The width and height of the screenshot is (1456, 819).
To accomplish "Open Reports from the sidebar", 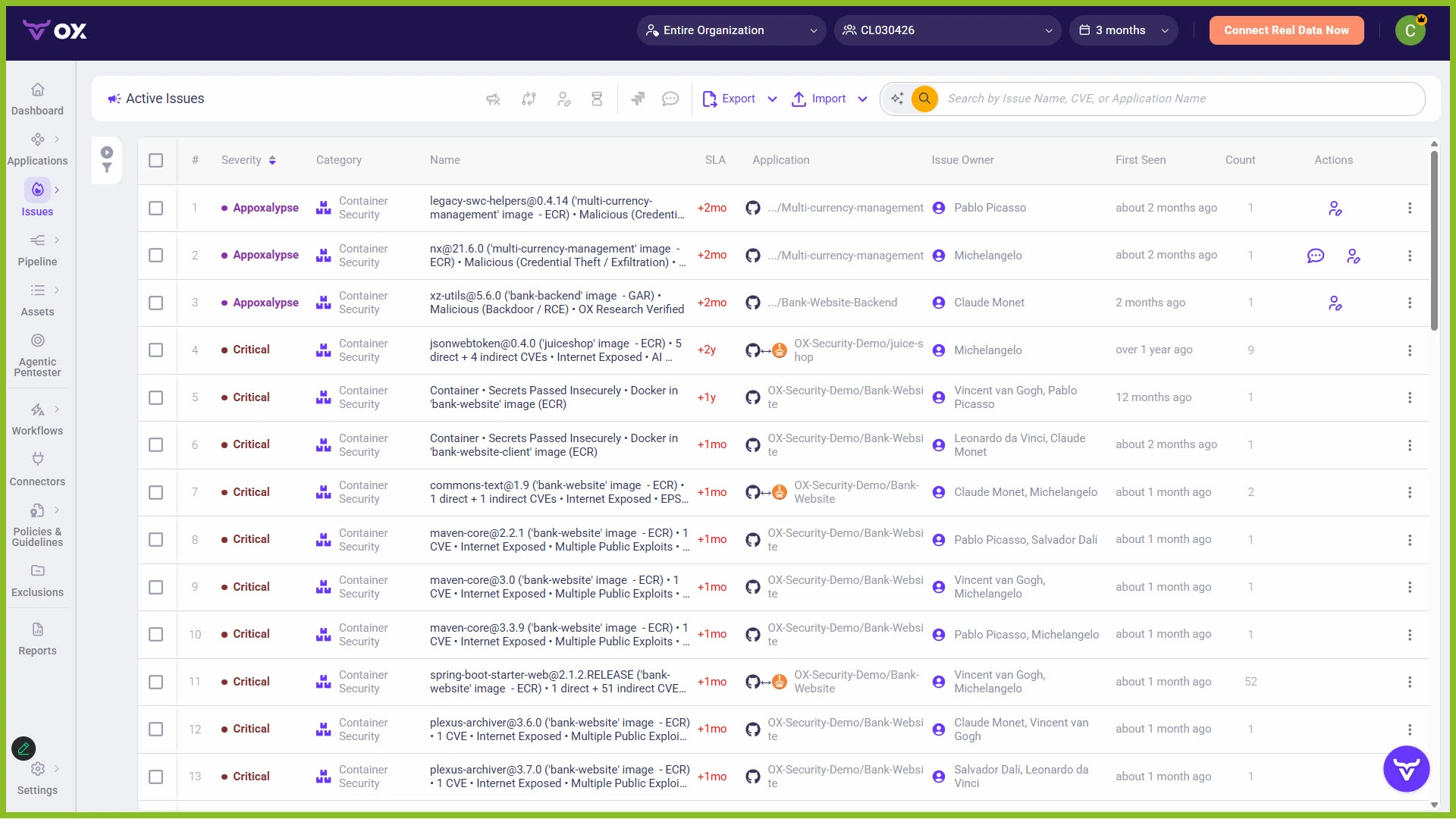I will (37, 639).
